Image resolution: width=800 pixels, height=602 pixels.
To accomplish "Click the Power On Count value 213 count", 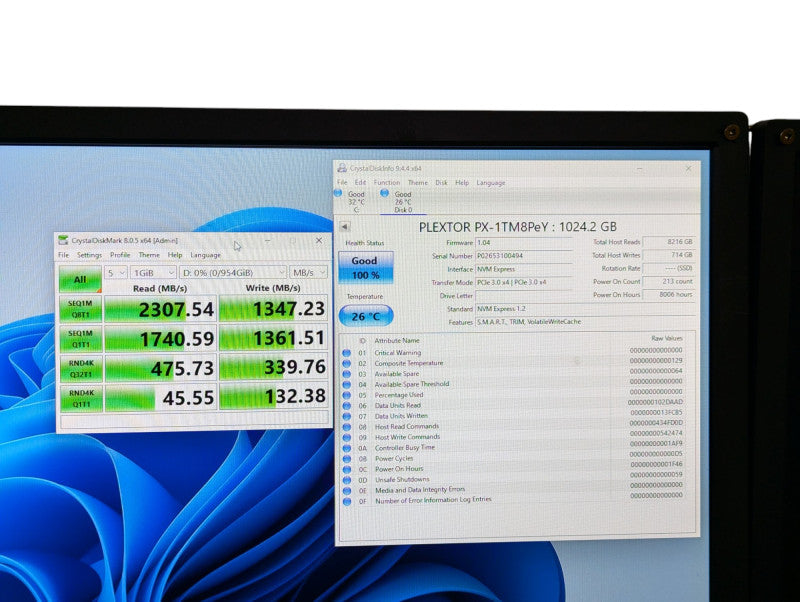I will coord(669,281).
